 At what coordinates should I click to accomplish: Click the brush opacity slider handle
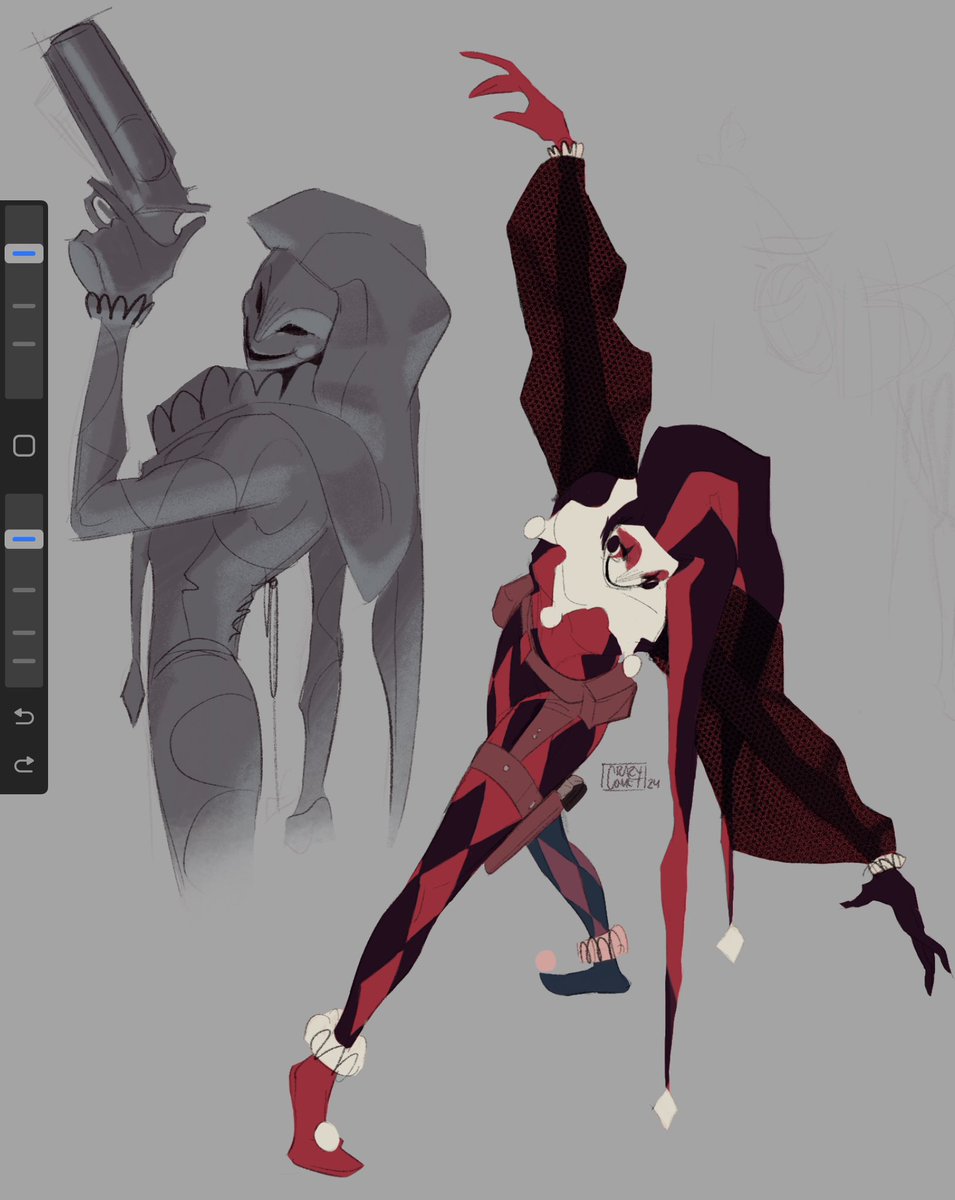(x=24, y=539)
